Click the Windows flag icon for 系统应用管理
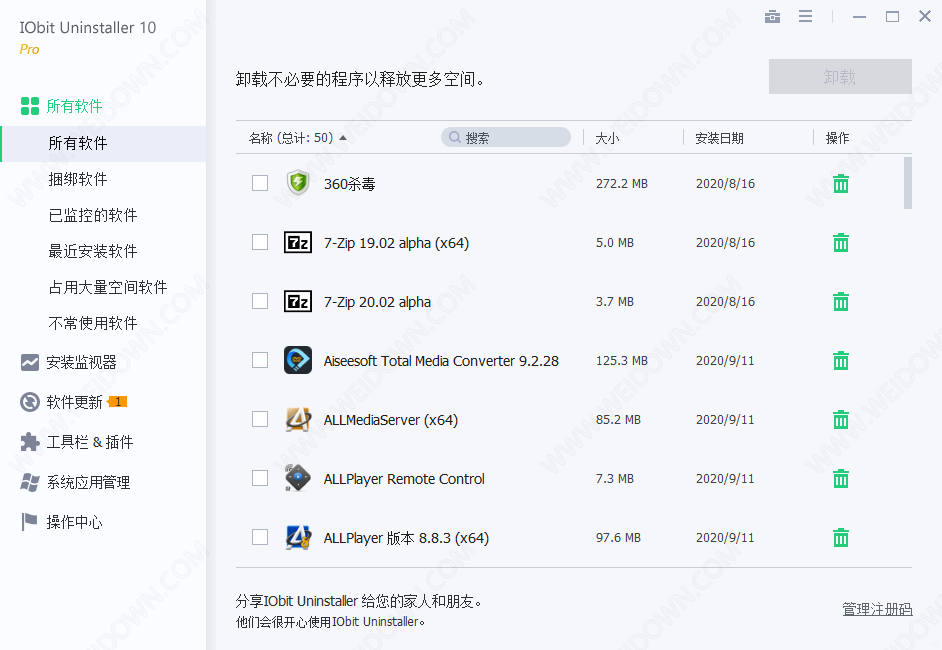 pos(29,482)
